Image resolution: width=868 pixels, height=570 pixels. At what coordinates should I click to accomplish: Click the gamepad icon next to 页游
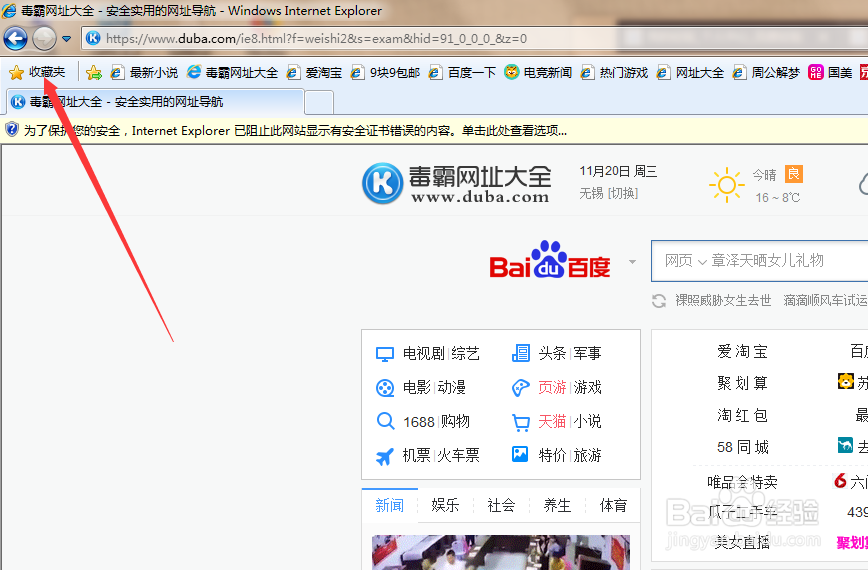520,388
